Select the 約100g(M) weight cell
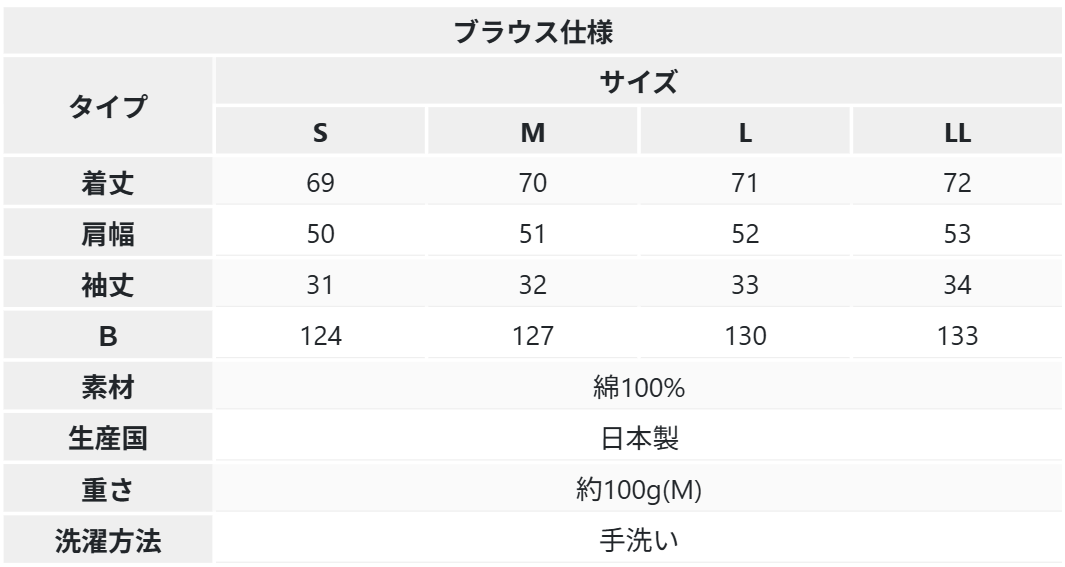The image size is (1065, 567). coord(639,490)
